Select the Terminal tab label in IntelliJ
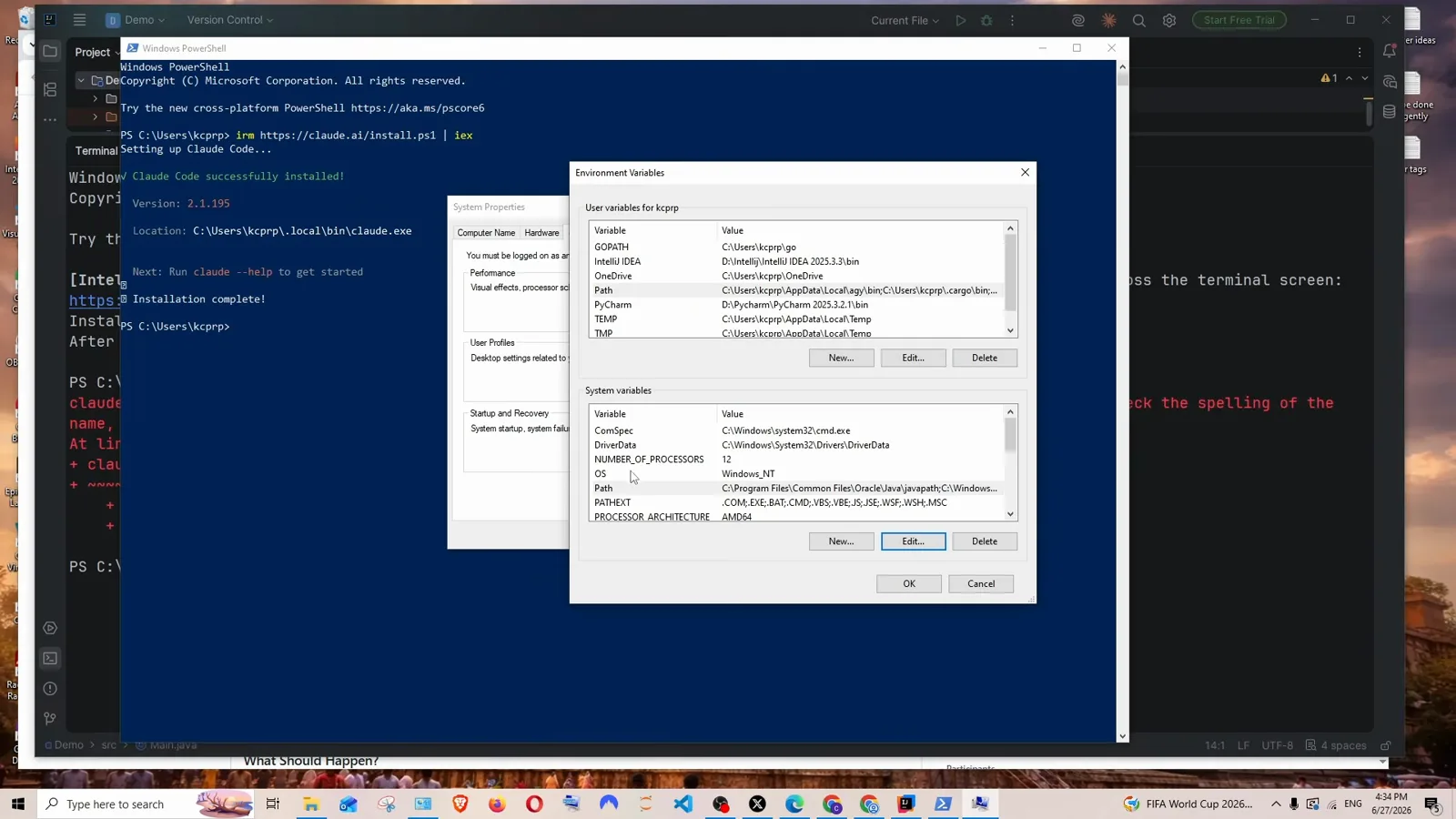Viewport: 1456px width, 819px height. [x=96, y=151]
